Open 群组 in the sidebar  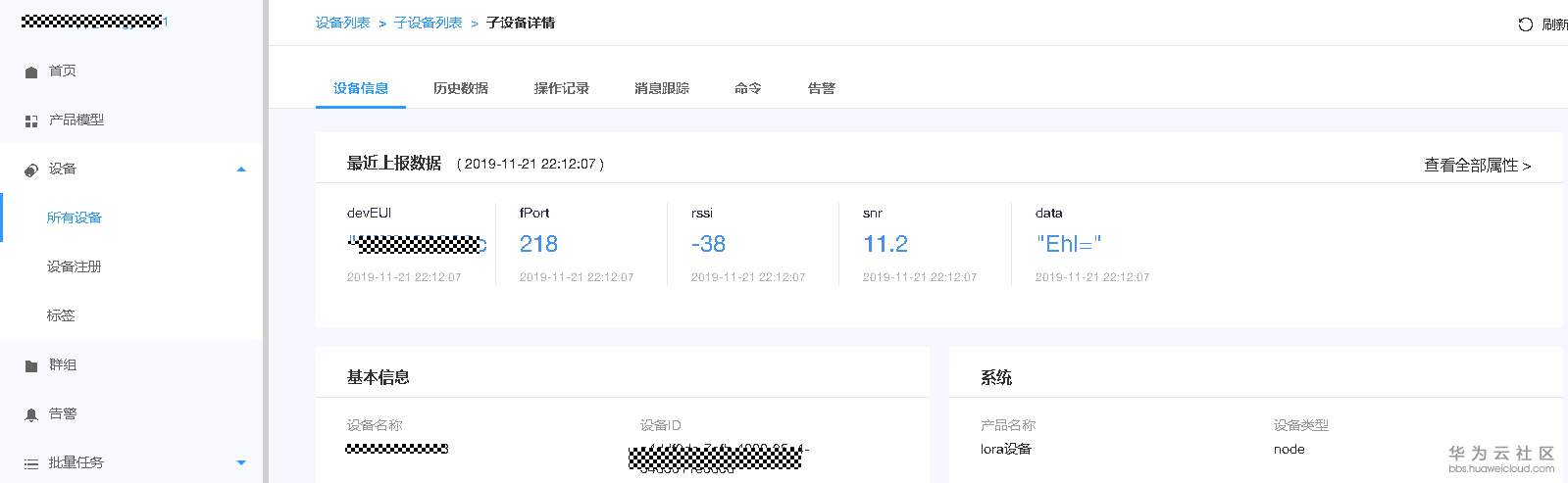click(63, 364)
